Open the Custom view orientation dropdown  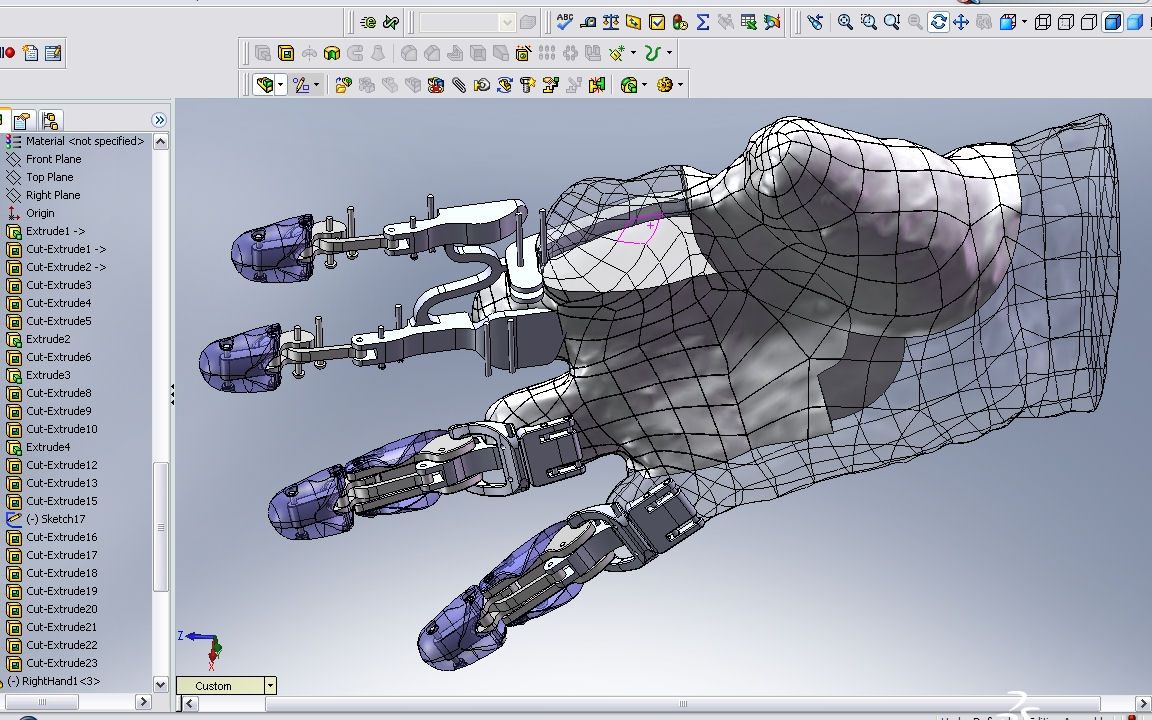(270, 685)
